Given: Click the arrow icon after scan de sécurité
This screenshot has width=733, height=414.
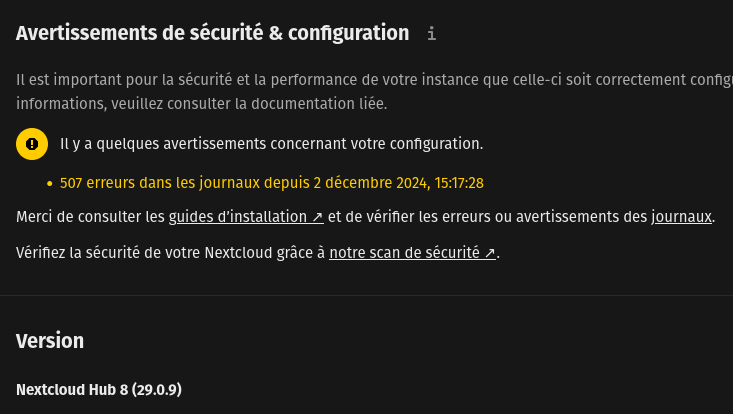Looking at the screenshot, I should point(490,253).
